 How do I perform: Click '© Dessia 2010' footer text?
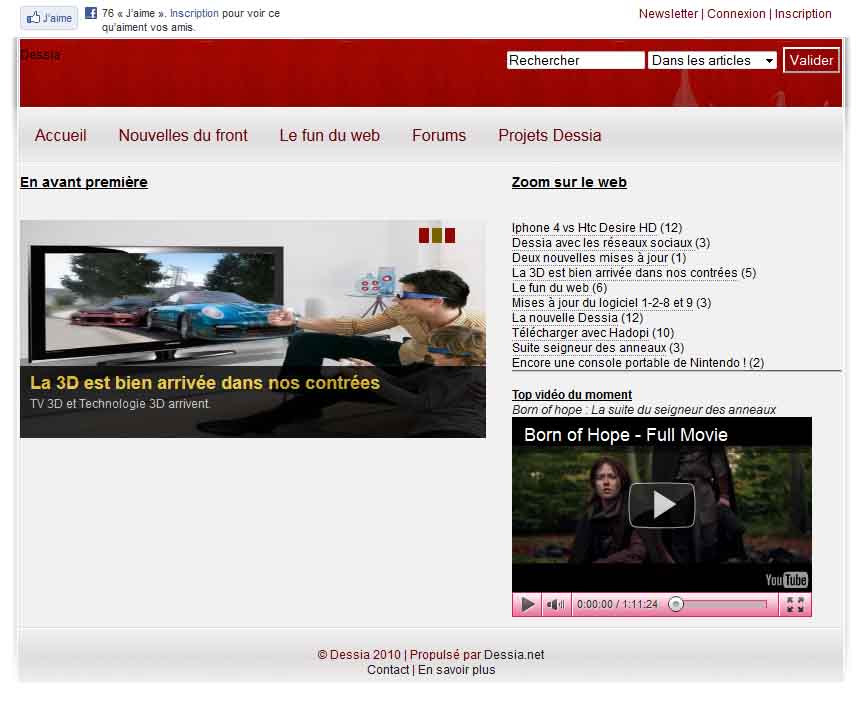point(359,655)
